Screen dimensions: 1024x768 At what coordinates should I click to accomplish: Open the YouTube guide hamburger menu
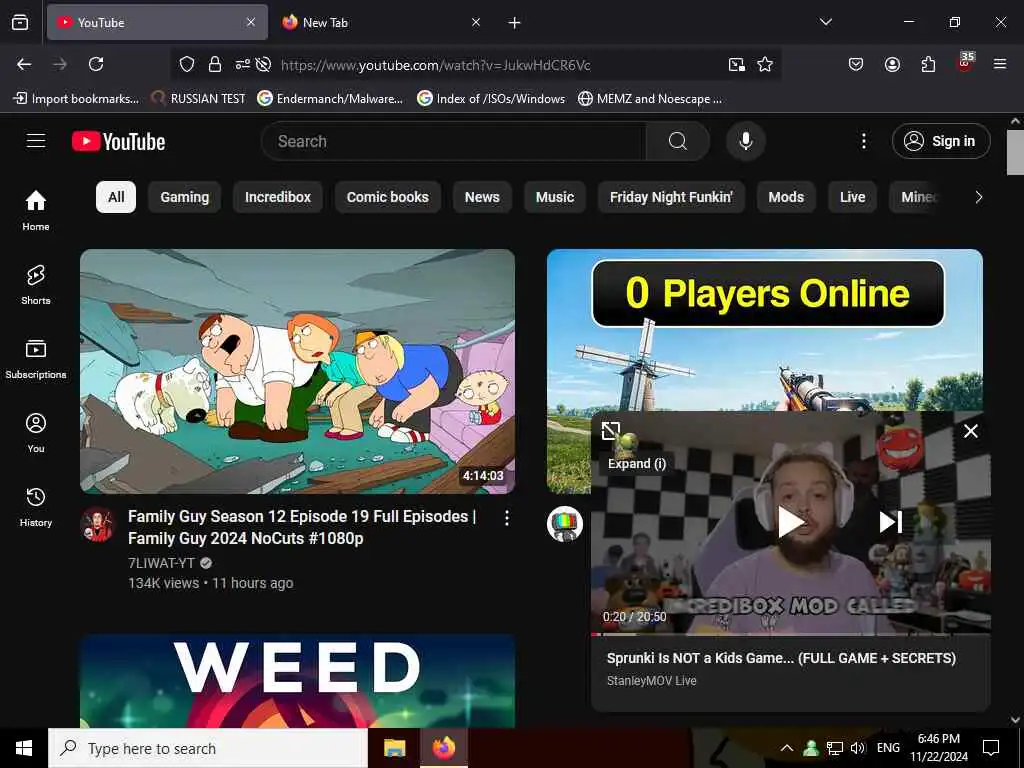(36, 141)
